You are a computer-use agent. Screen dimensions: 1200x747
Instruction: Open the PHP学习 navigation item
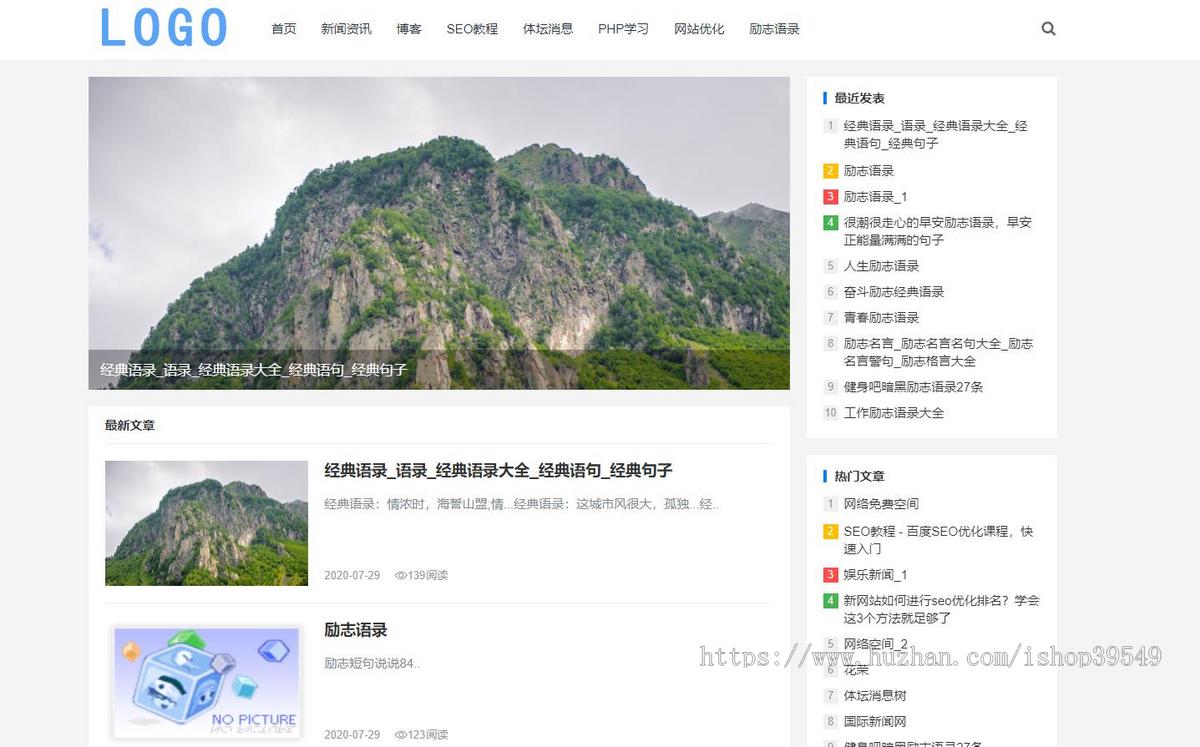[623, 29]
